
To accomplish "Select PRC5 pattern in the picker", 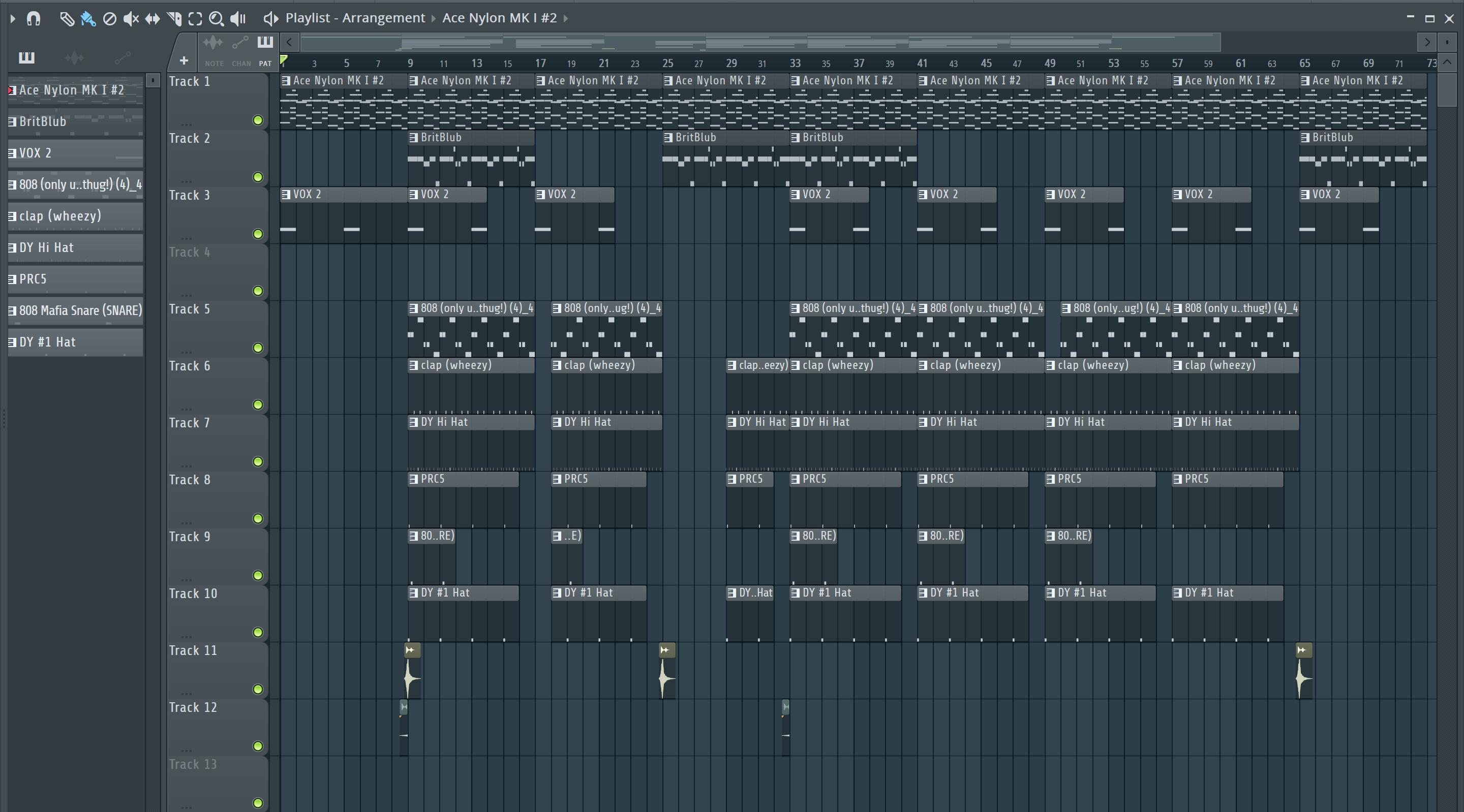I will click(x=75, y=279).
